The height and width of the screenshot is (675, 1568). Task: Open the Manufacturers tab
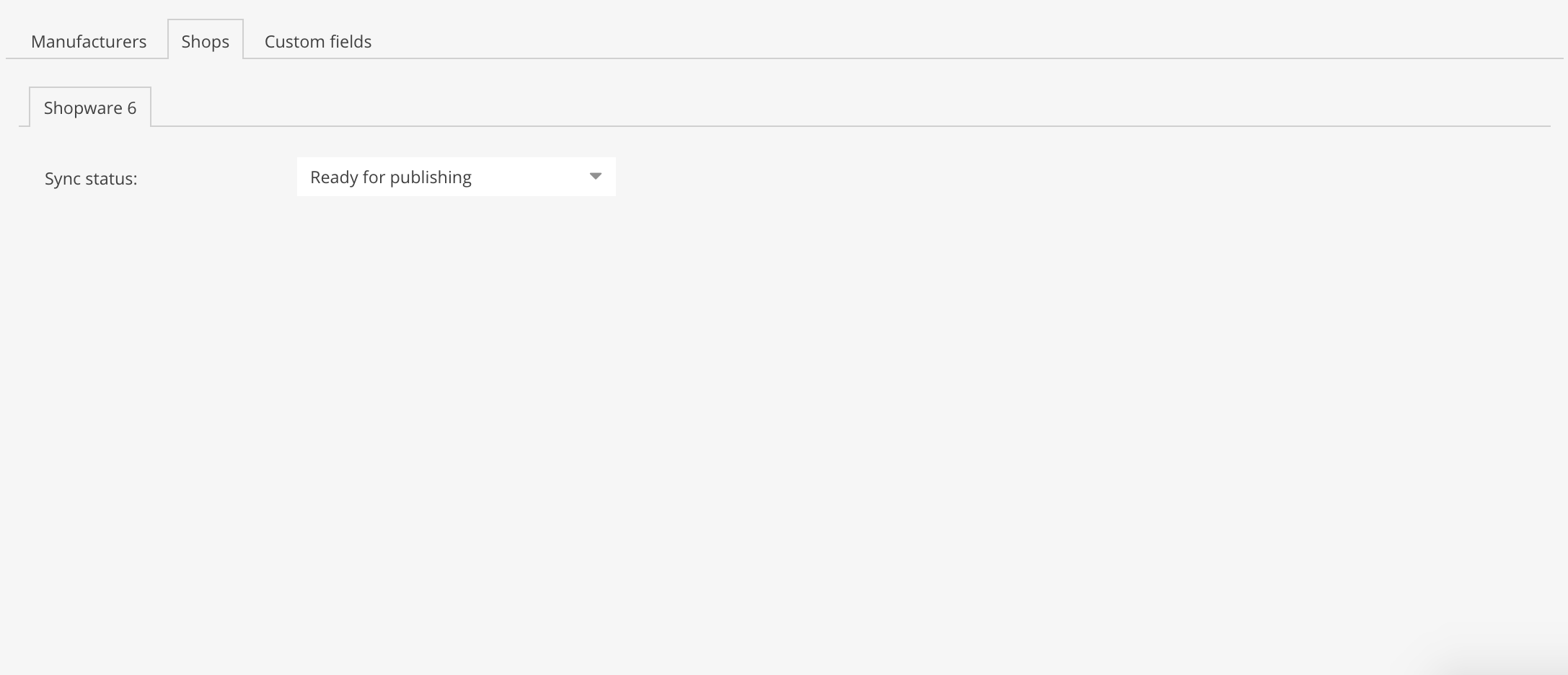89,41
